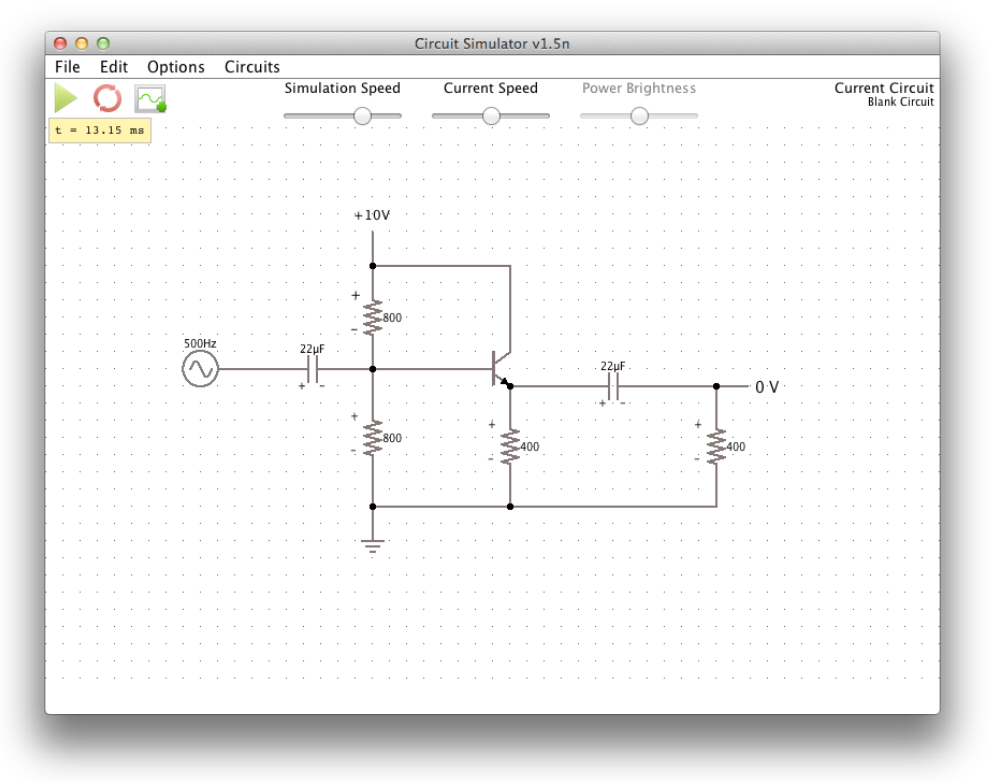Click the t = 13.15 ms time readout
Viewport: 993px width, 783px height.
(x=100, y=130)
